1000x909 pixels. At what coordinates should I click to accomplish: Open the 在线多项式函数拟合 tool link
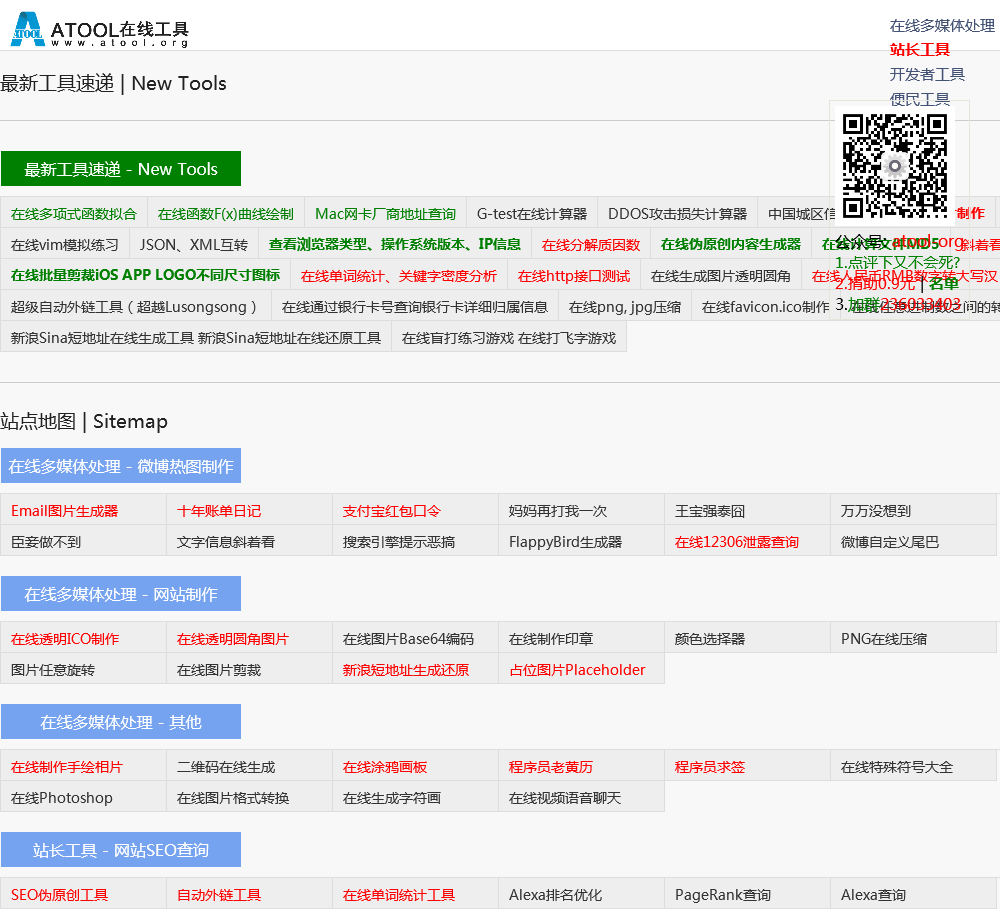click(74, 214)
